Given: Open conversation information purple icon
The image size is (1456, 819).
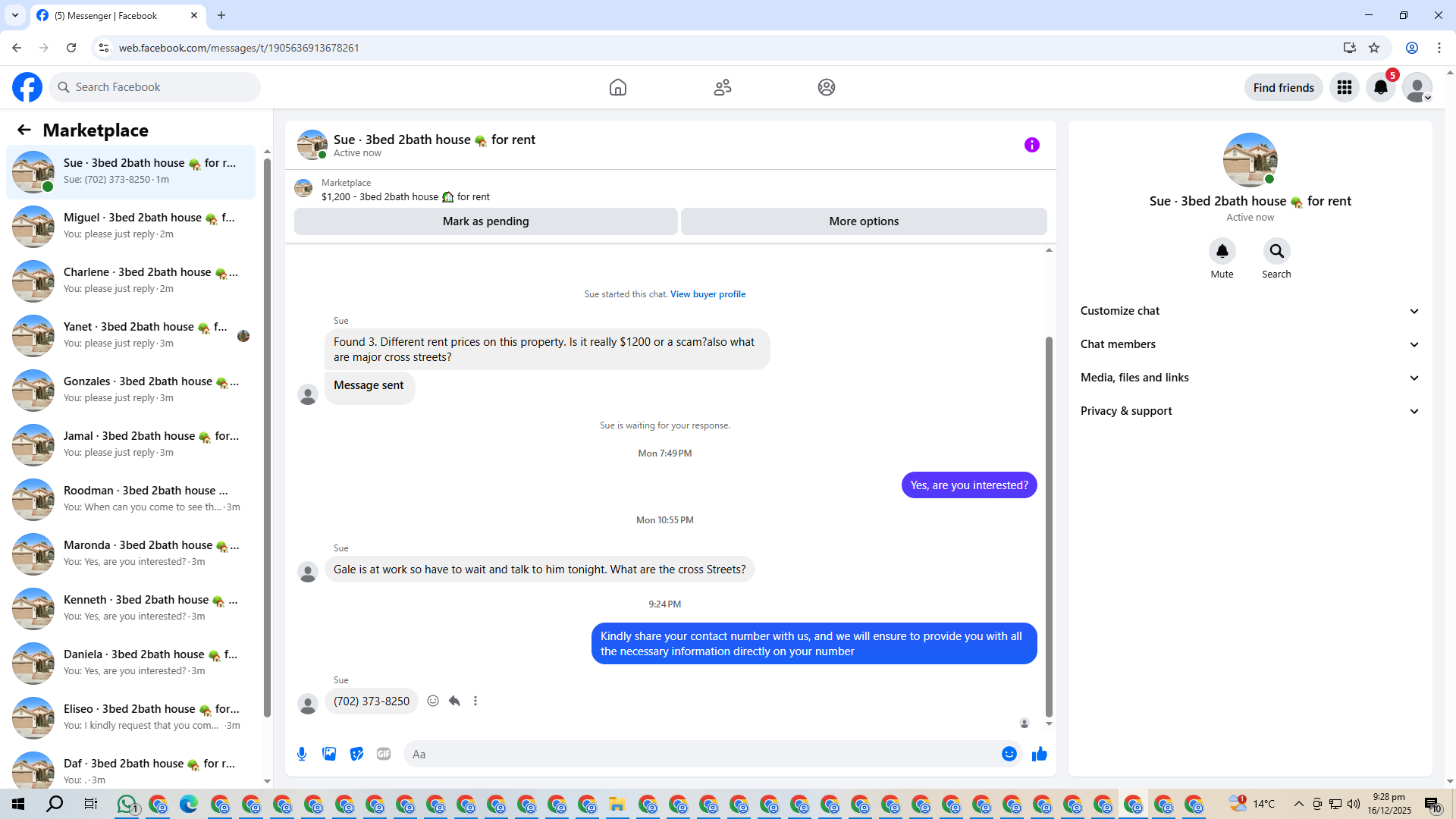Looking at the screenshot, I should pyautogui.click(x=1032, y=145).
